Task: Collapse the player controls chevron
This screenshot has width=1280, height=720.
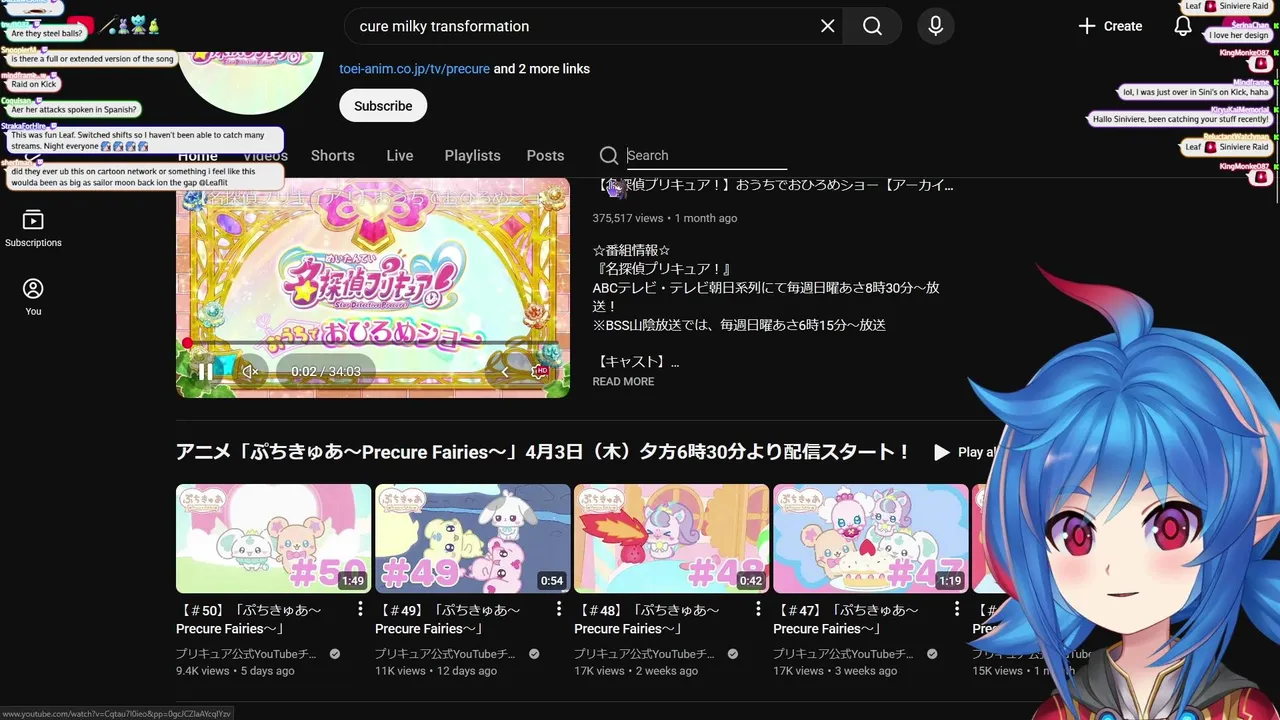Action: point(505,372)
